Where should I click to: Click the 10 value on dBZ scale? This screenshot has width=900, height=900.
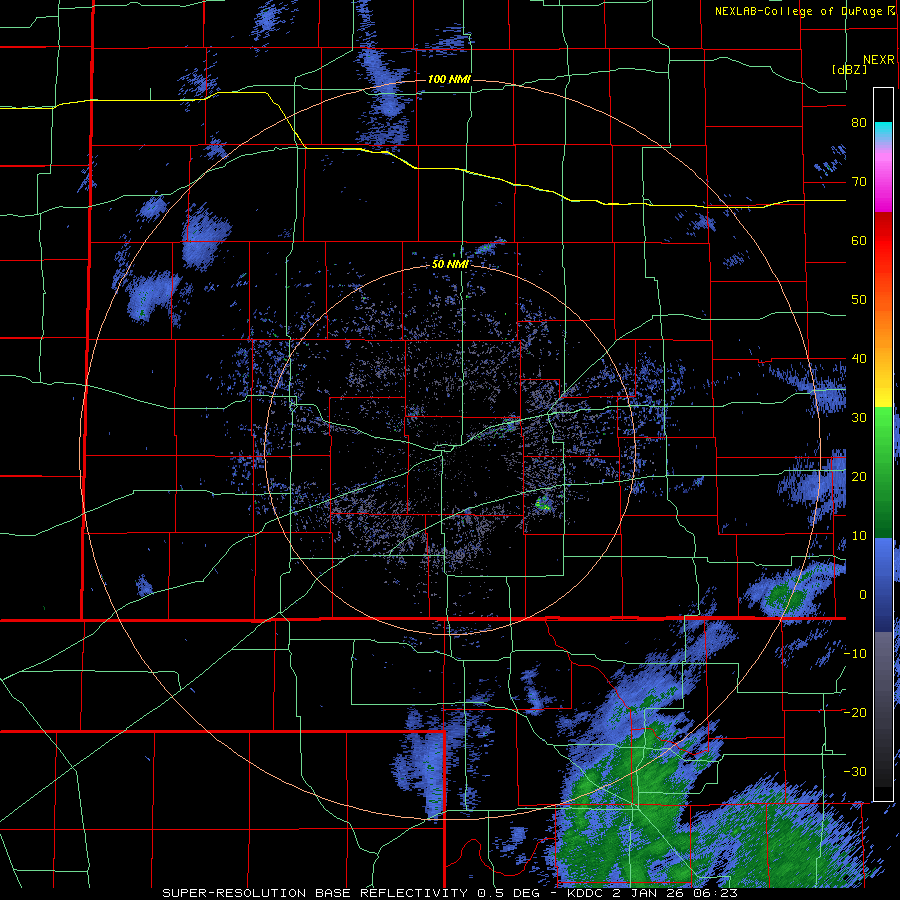coord(859,536)
